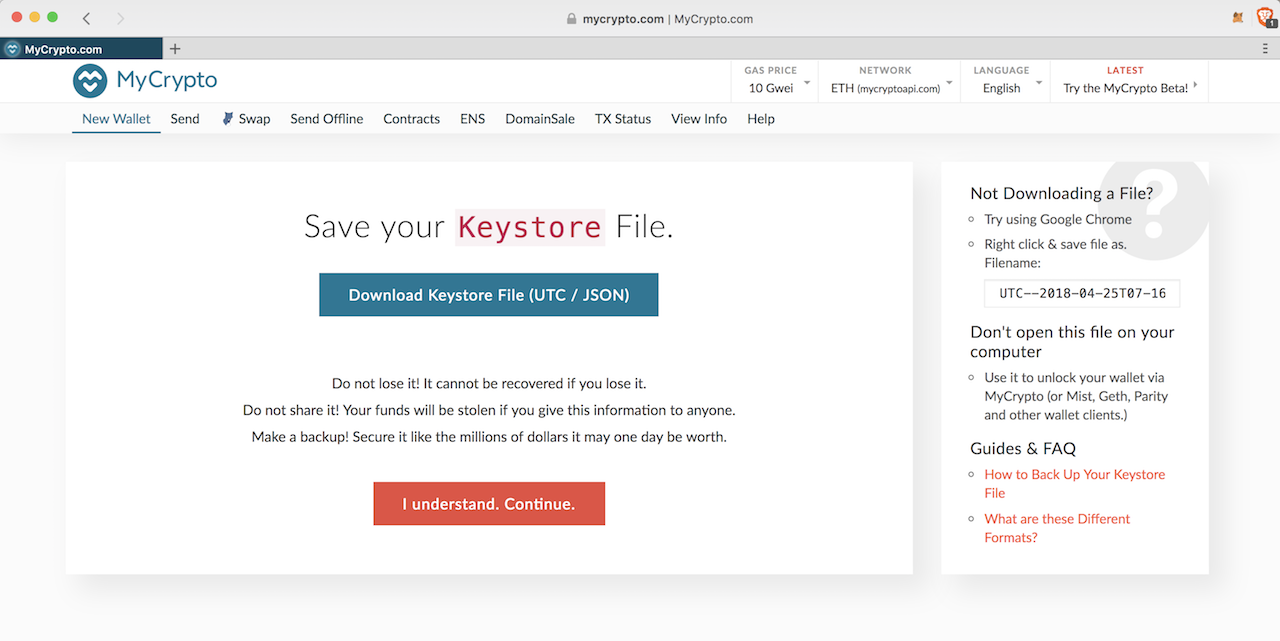Click the browser forward arrow
Screen dimensions: 1280x641
(120, 19)
